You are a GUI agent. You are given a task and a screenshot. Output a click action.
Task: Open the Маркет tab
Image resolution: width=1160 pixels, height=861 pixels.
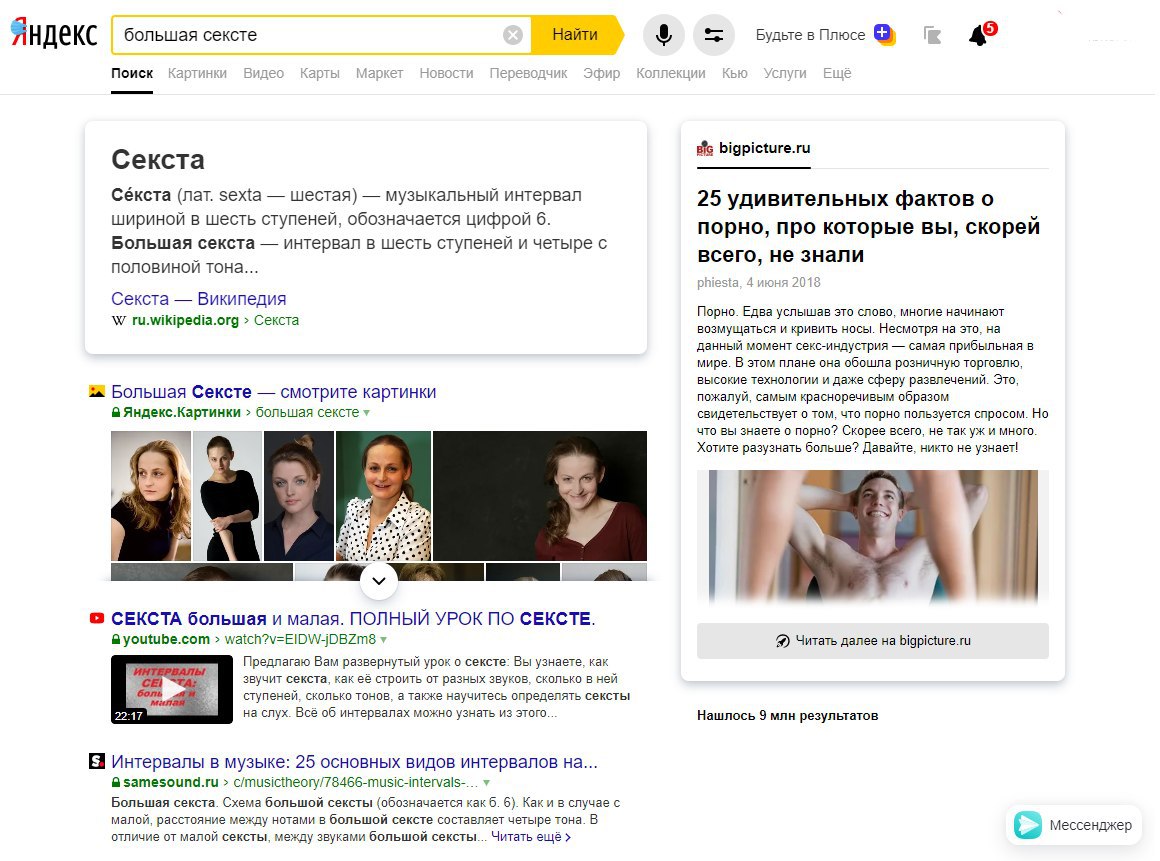(x=380, y=73)
